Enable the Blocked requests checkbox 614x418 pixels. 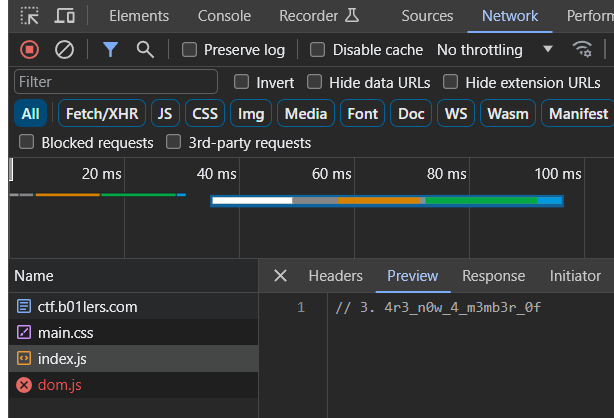point(26,142)
